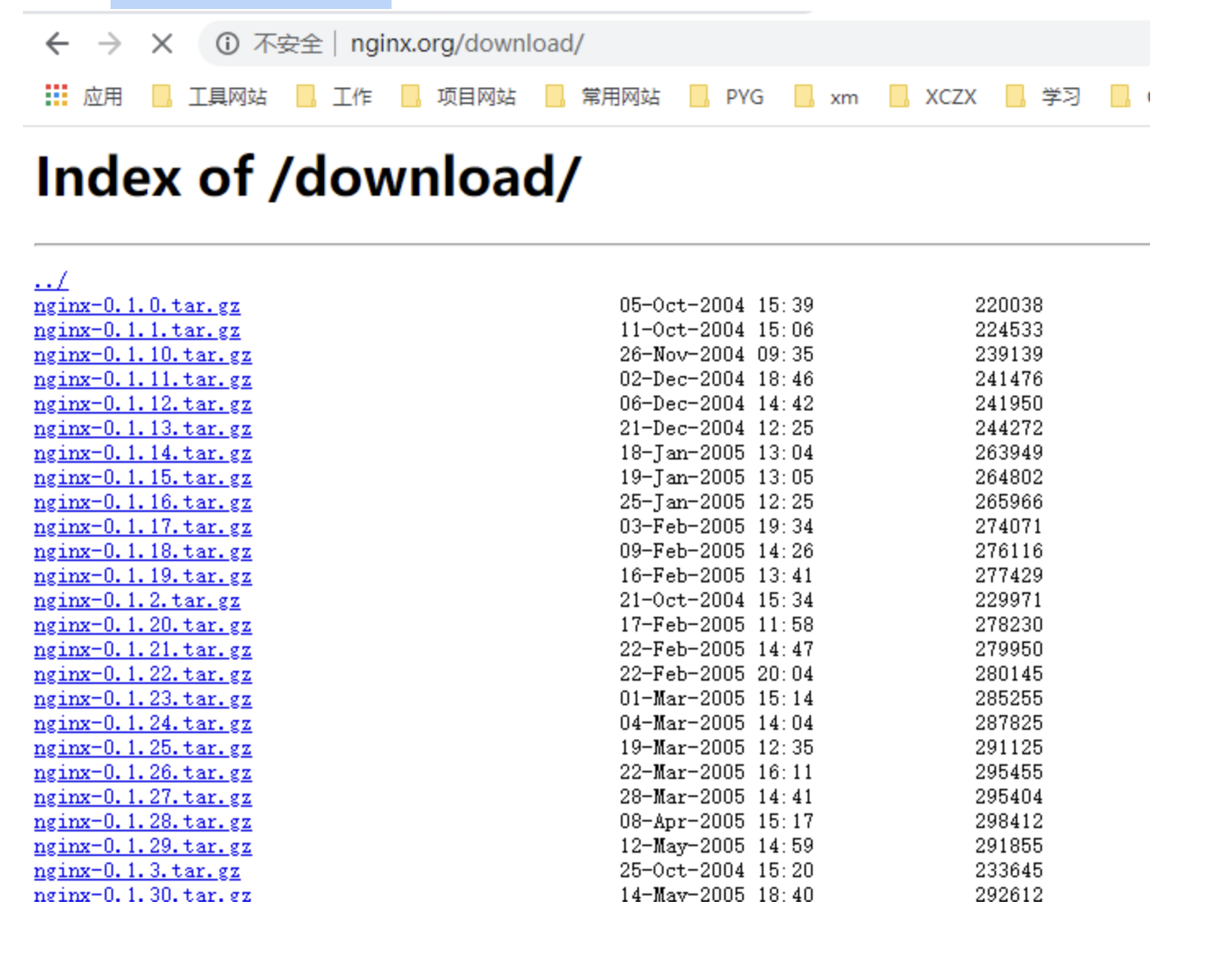Download nginx-0.1.21.tar.gz
Screen dimensions: 1232x978
click(143, 650)
